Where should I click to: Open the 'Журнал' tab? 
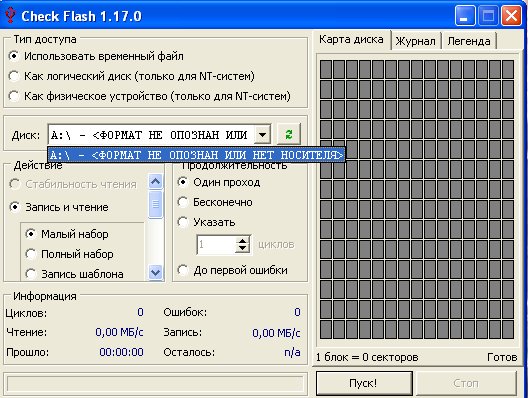[x=416, y=41]
